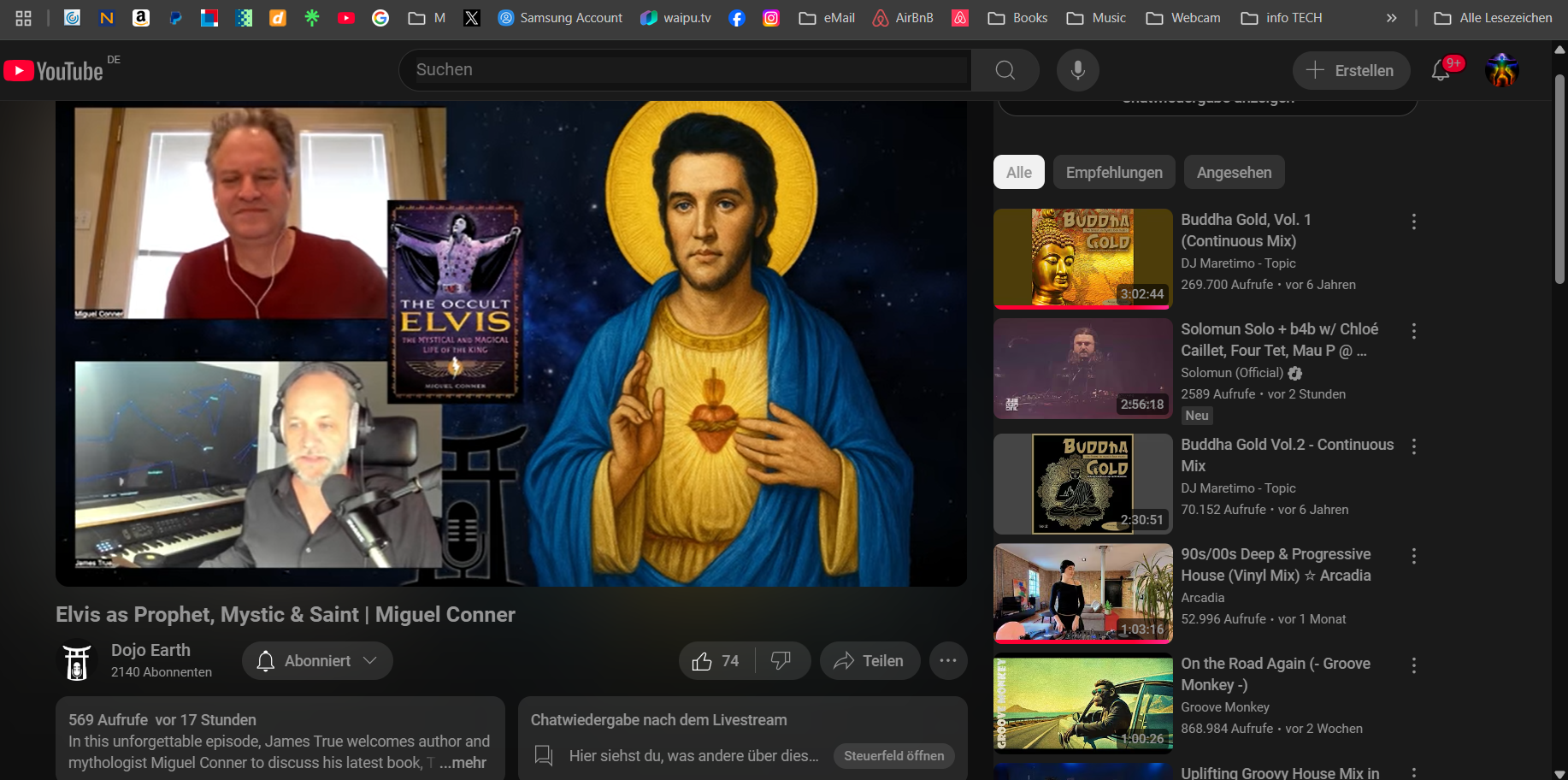Open the Erstellen create menu
1568x780 pixels.
(x=1351, y=70)
